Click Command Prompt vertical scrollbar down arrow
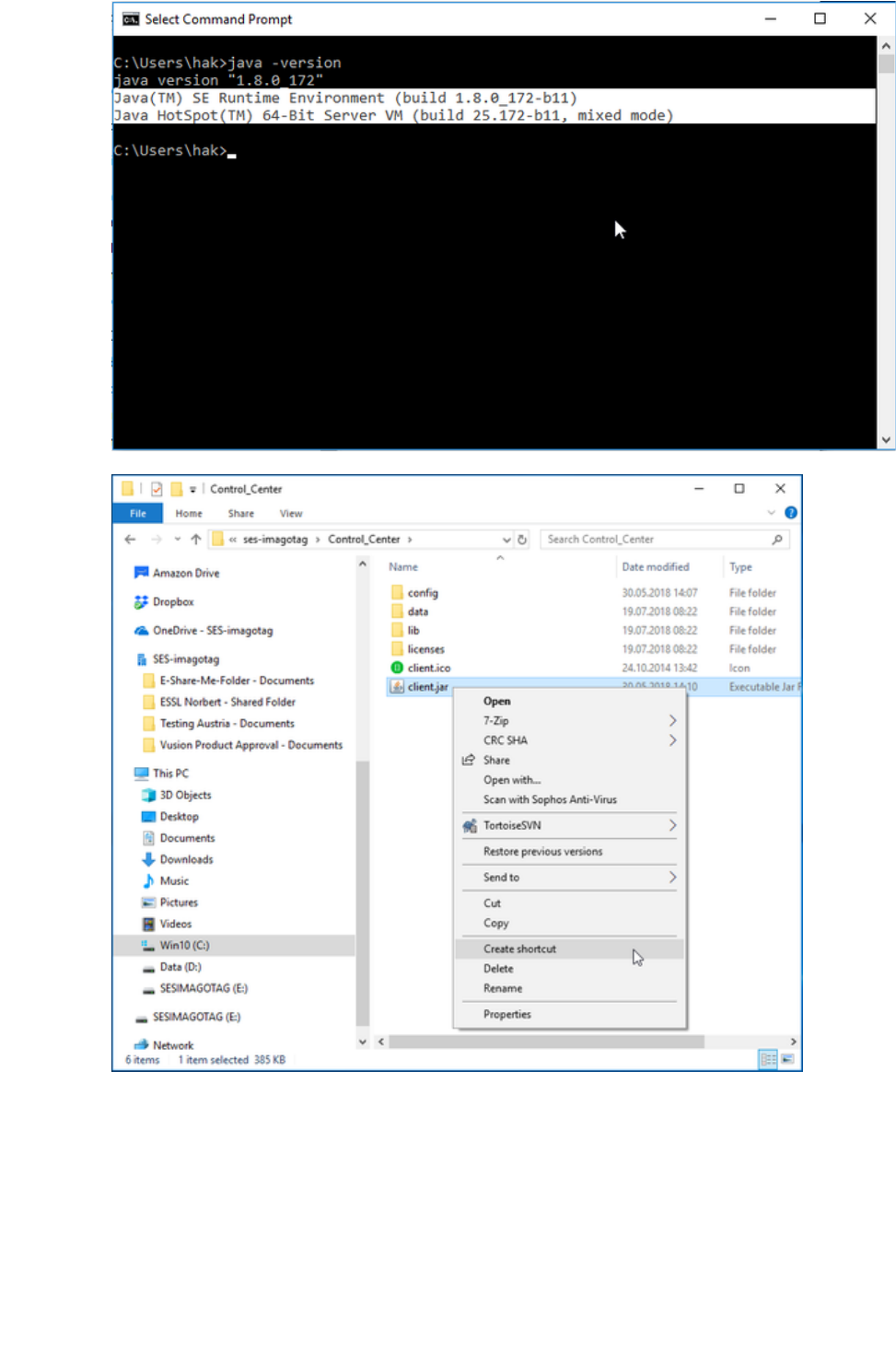896x1350 pixels. [x=886, y=440]
